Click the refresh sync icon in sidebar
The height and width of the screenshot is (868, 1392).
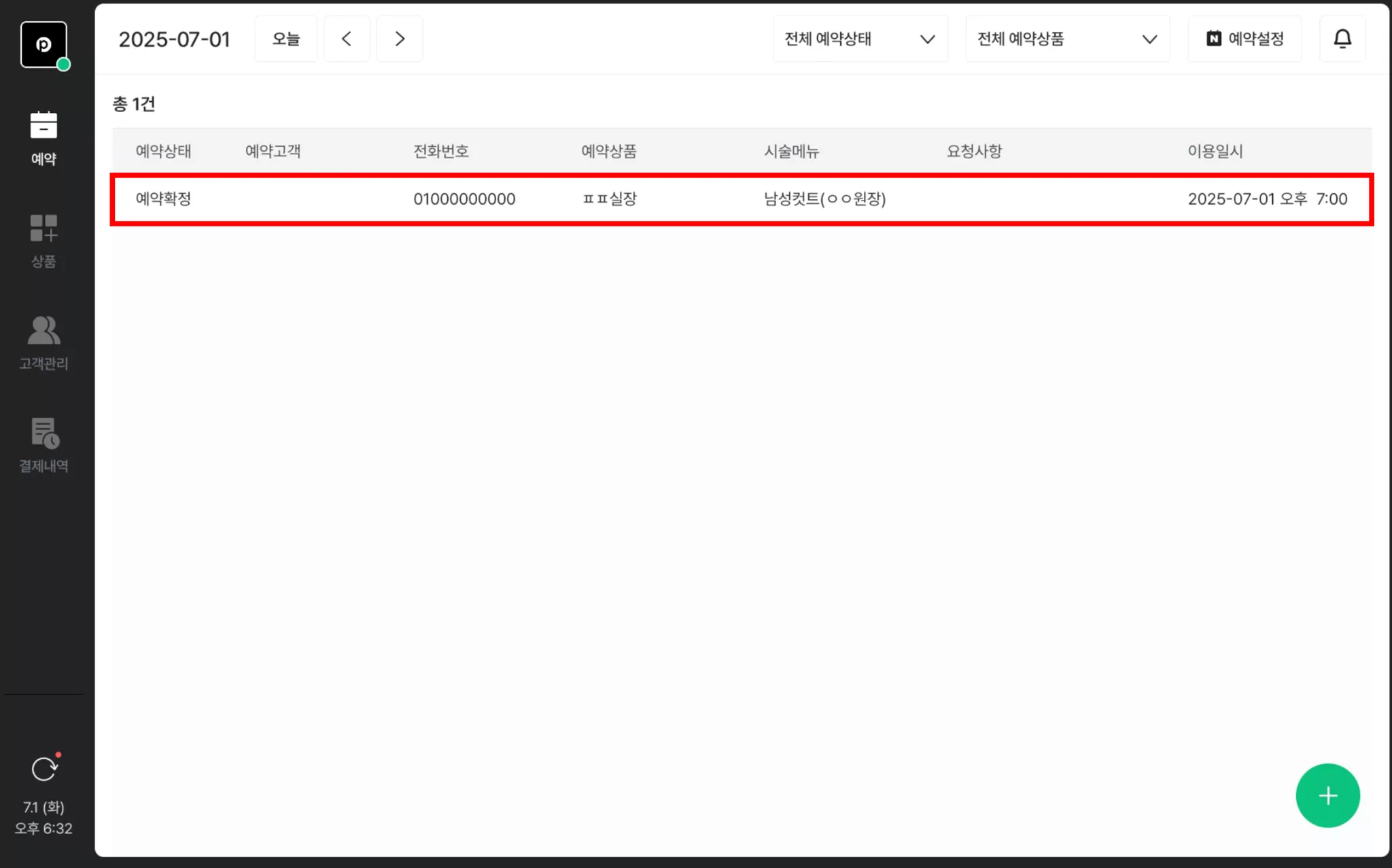[x=45, y=769]
